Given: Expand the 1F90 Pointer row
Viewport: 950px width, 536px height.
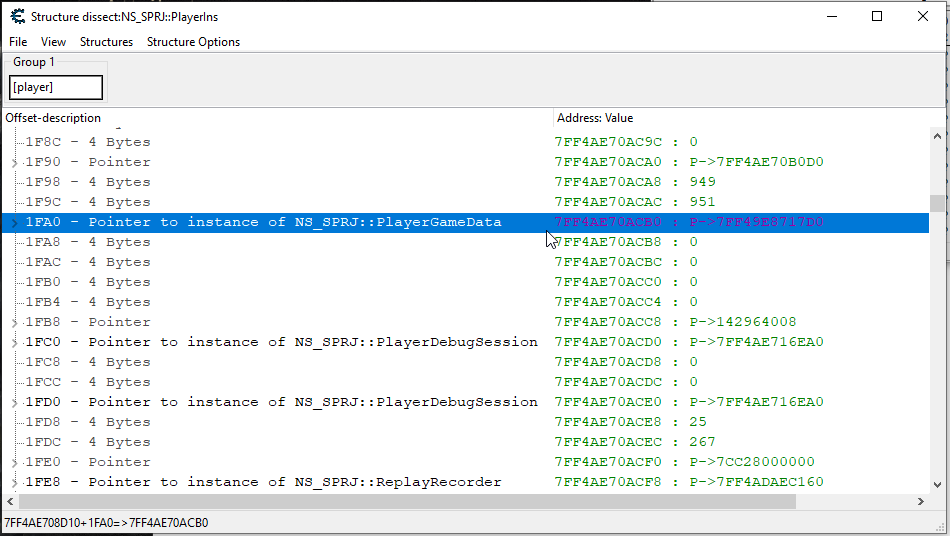Looking at the screenshot, I should pyautogui.click(x=14, y=162).
